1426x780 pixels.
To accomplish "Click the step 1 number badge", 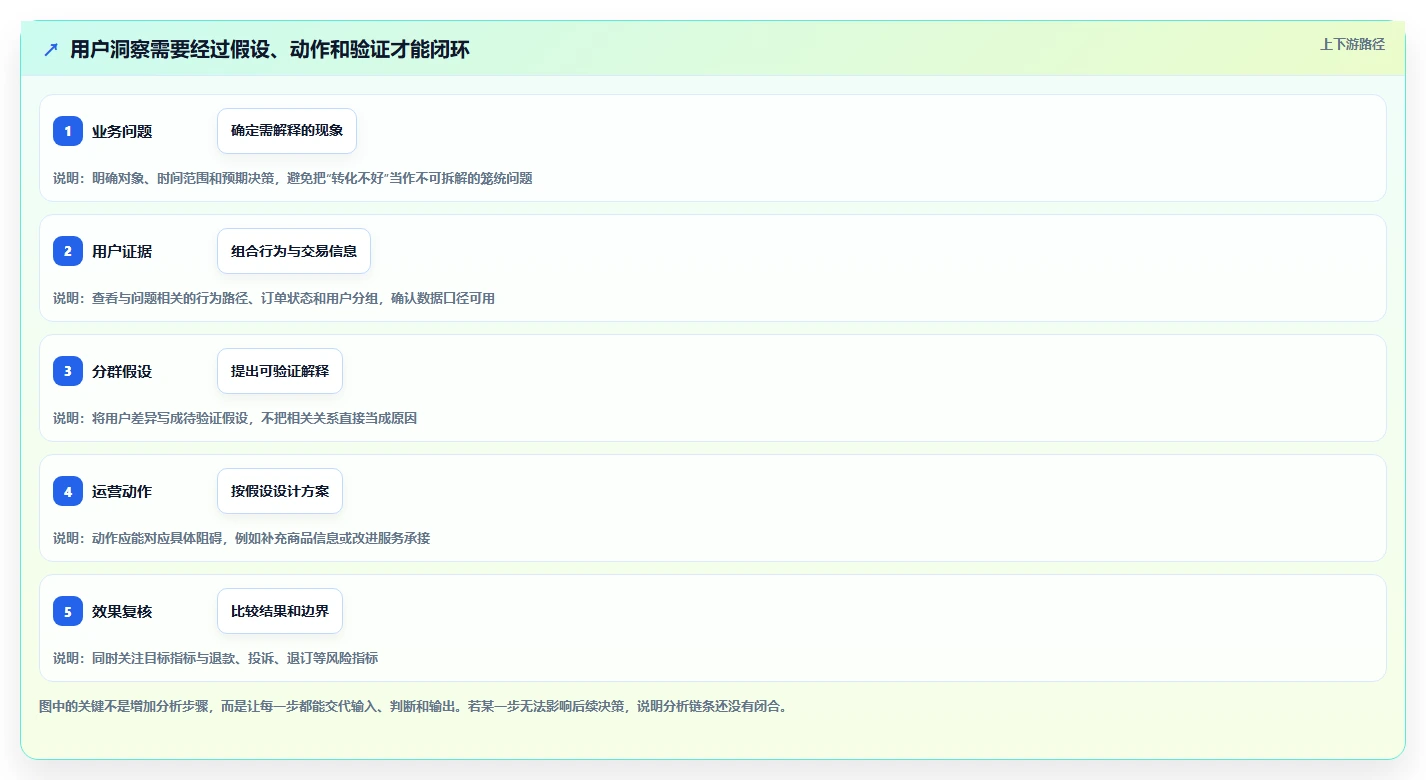I will coord(68,131).
